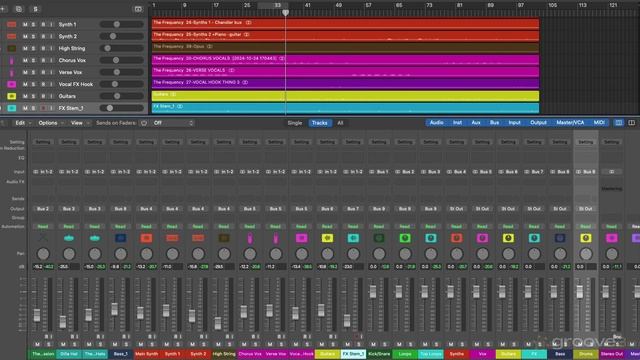This screenshot has height=360, width=640.
Task: Click the Kick/Snare mixer channel strip icon
Action: click(x=379, y=238)
